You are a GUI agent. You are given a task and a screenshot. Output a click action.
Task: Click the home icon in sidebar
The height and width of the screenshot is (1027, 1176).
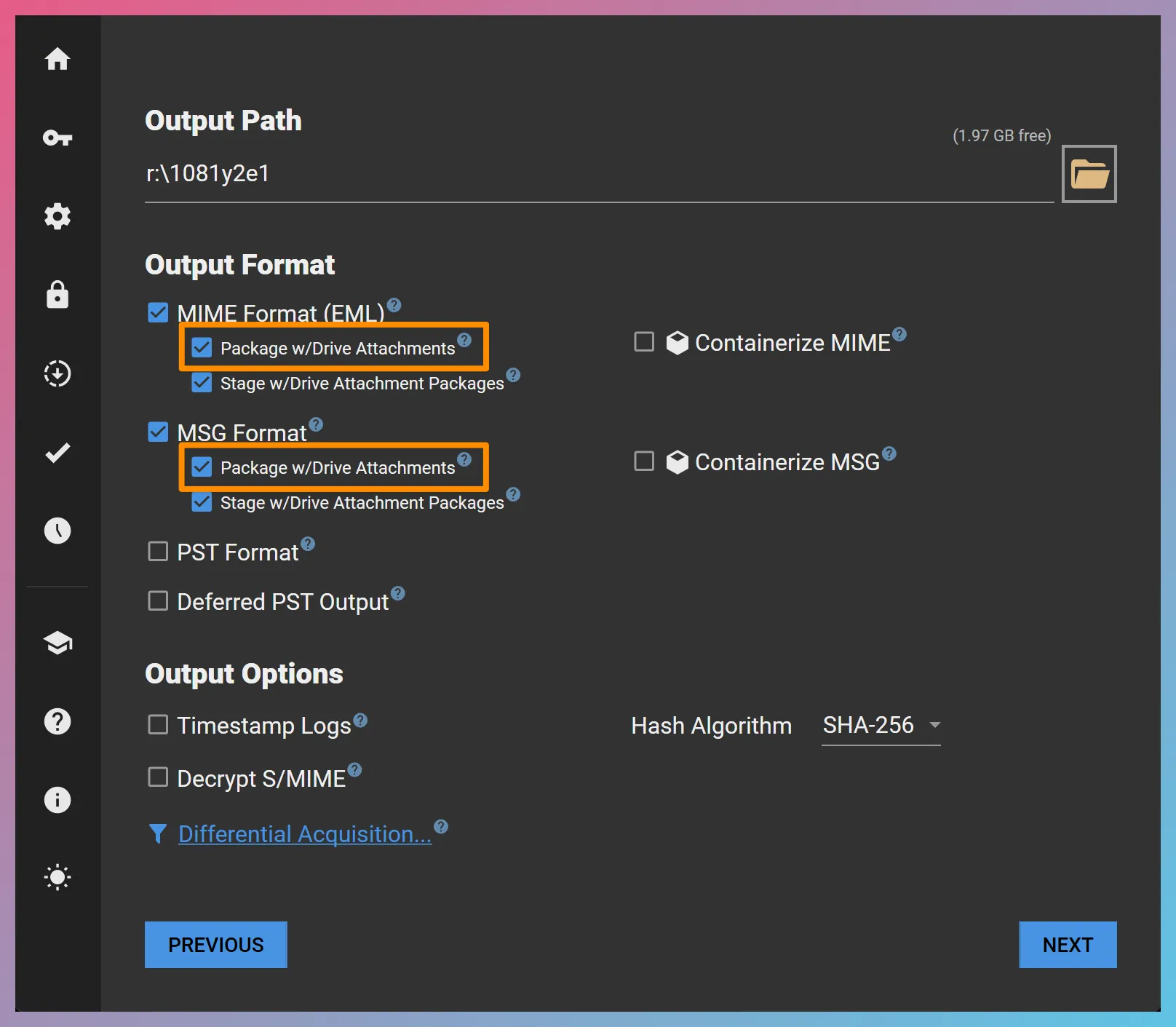point(57,59)
